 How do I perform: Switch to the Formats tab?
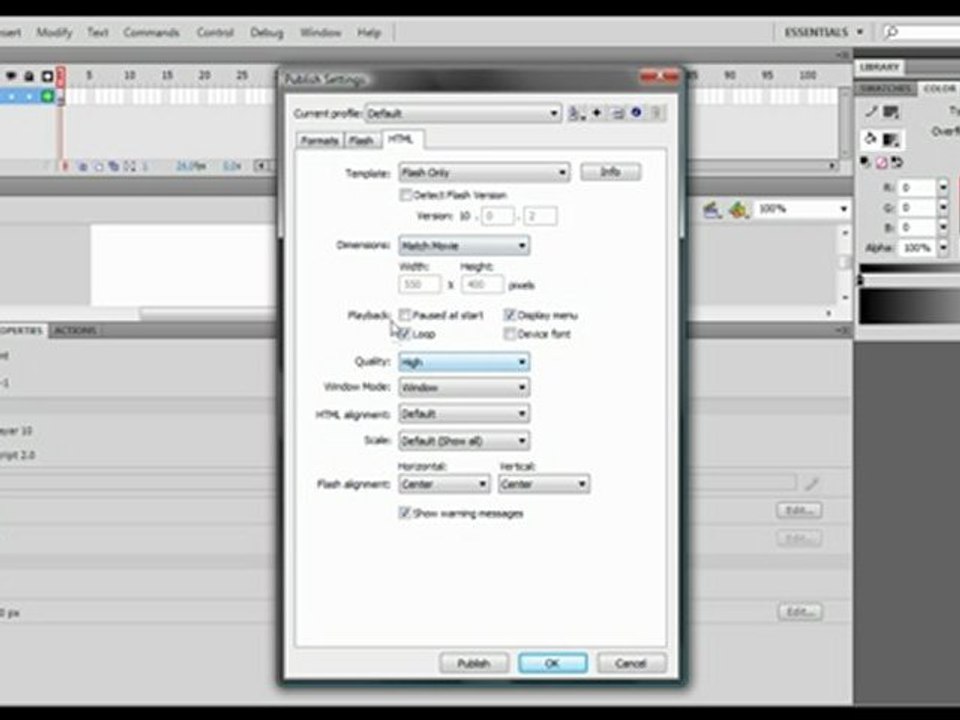(x=320, y=140)
